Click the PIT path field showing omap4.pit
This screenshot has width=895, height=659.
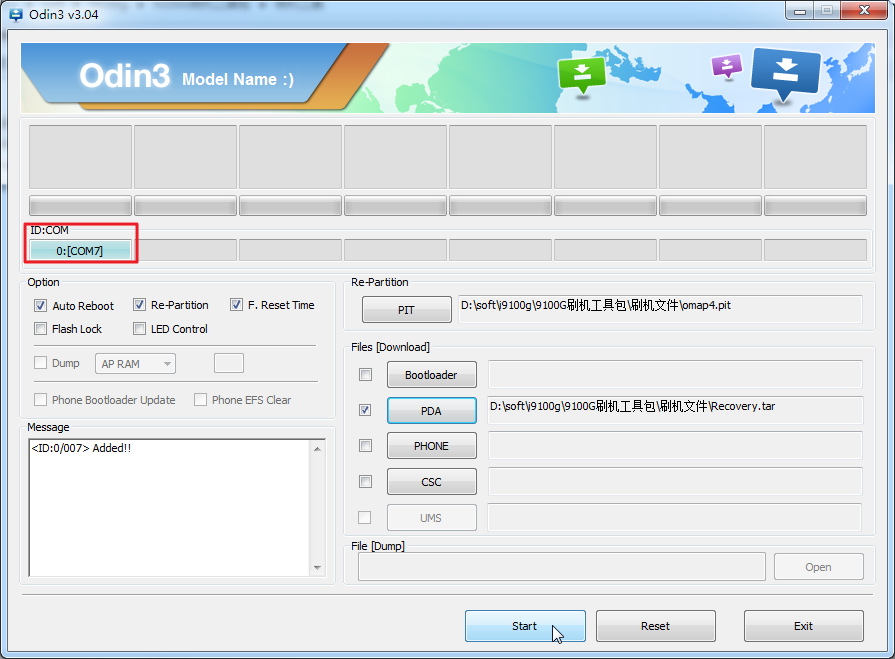pyautogui.click(x=660, y=309)
